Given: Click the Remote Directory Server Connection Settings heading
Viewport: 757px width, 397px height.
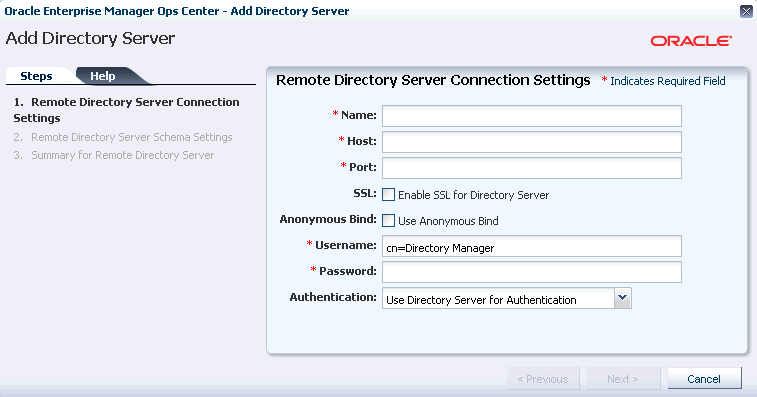Looking at the screenshot, I should (x=433, y=80).
